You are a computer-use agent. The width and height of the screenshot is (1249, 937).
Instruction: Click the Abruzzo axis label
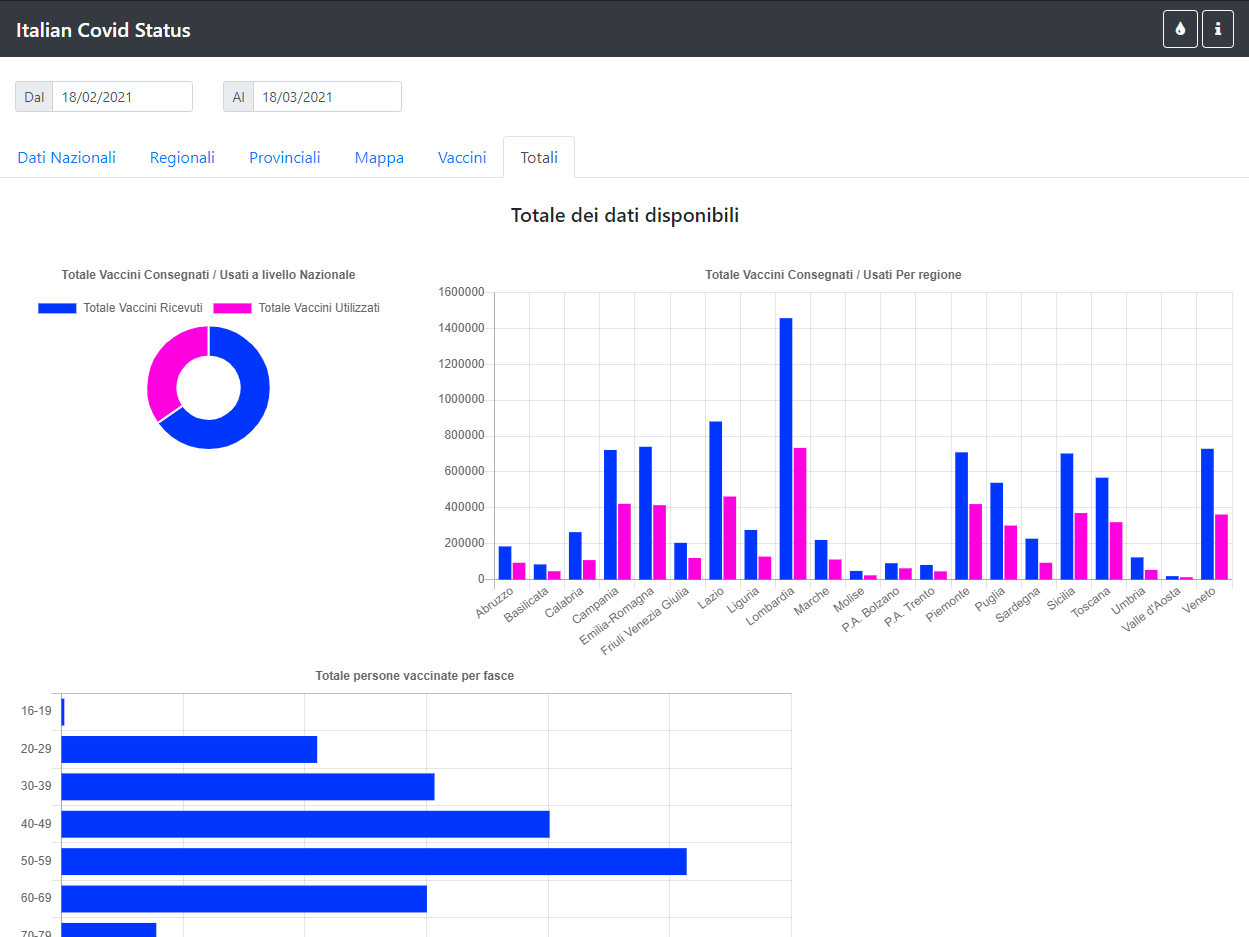coord(494,603)
